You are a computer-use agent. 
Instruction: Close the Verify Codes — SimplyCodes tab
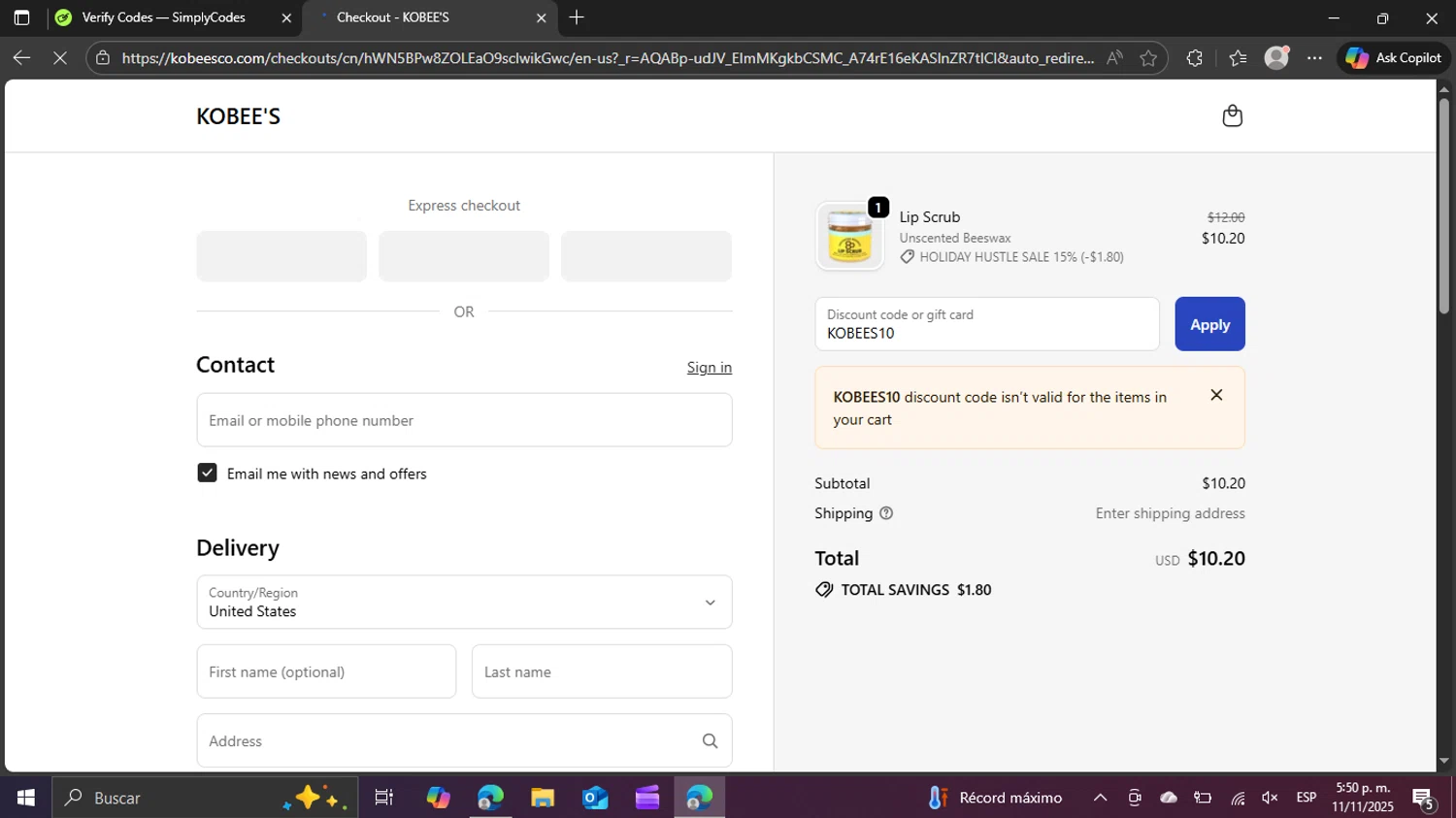[286, 17]
